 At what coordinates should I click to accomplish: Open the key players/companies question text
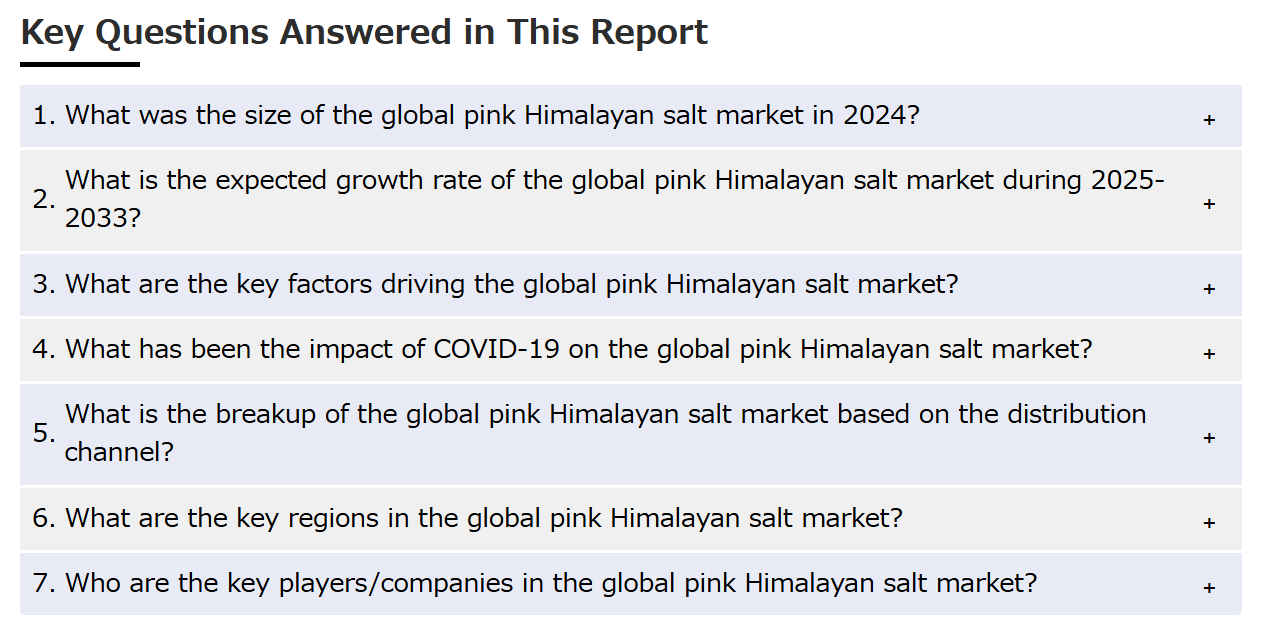[x=551, y=583]
